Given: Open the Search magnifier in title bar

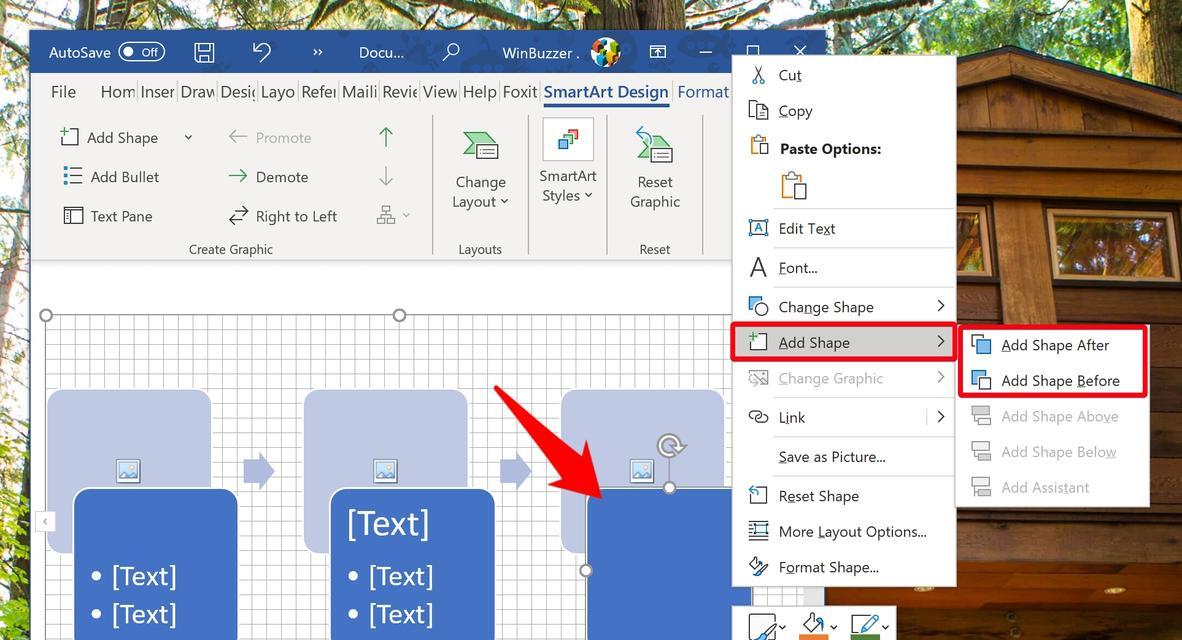Looking at the screenshot, I should tap(451, 52).
